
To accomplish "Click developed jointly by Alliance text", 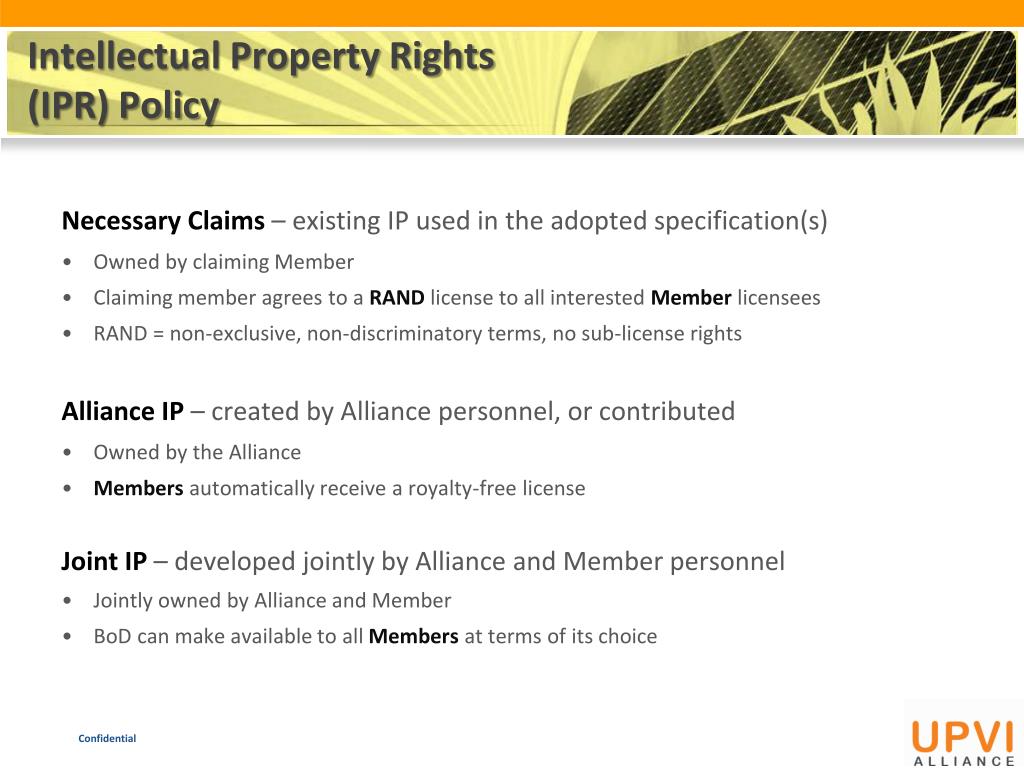I will coord(479,562).
